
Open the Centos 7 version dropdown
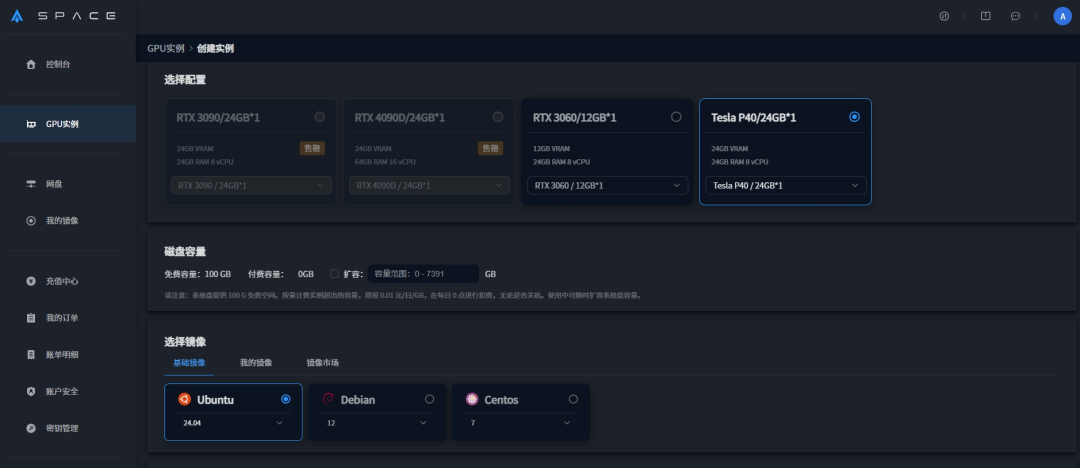tap(521, 423)
